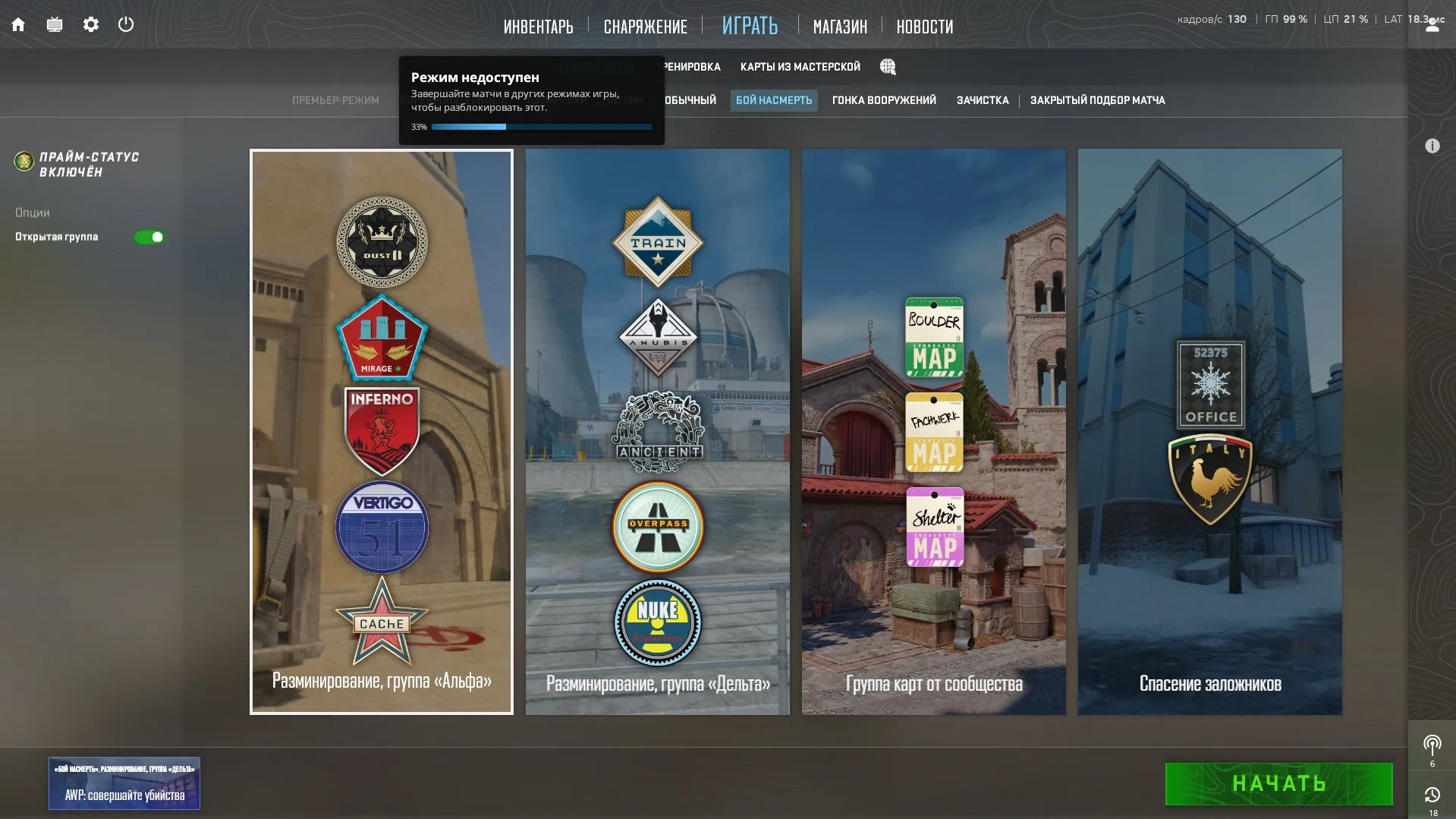Select the Mirage map badge
Image resolution: width=1456 pixels, height=819 pixels.
(382, 338)
